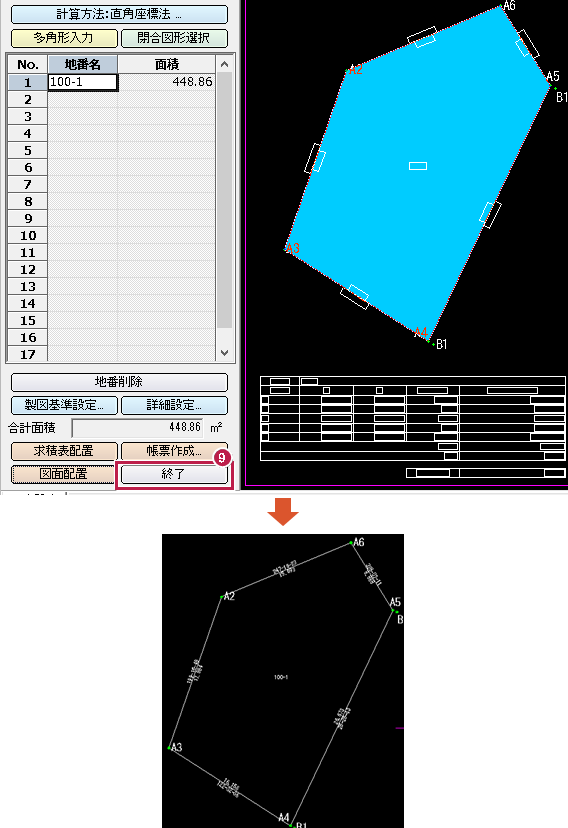The height and width of the screenshot is (828, 568).
Task: Select the 多角形入力 button
Action: tap(64, 38)
